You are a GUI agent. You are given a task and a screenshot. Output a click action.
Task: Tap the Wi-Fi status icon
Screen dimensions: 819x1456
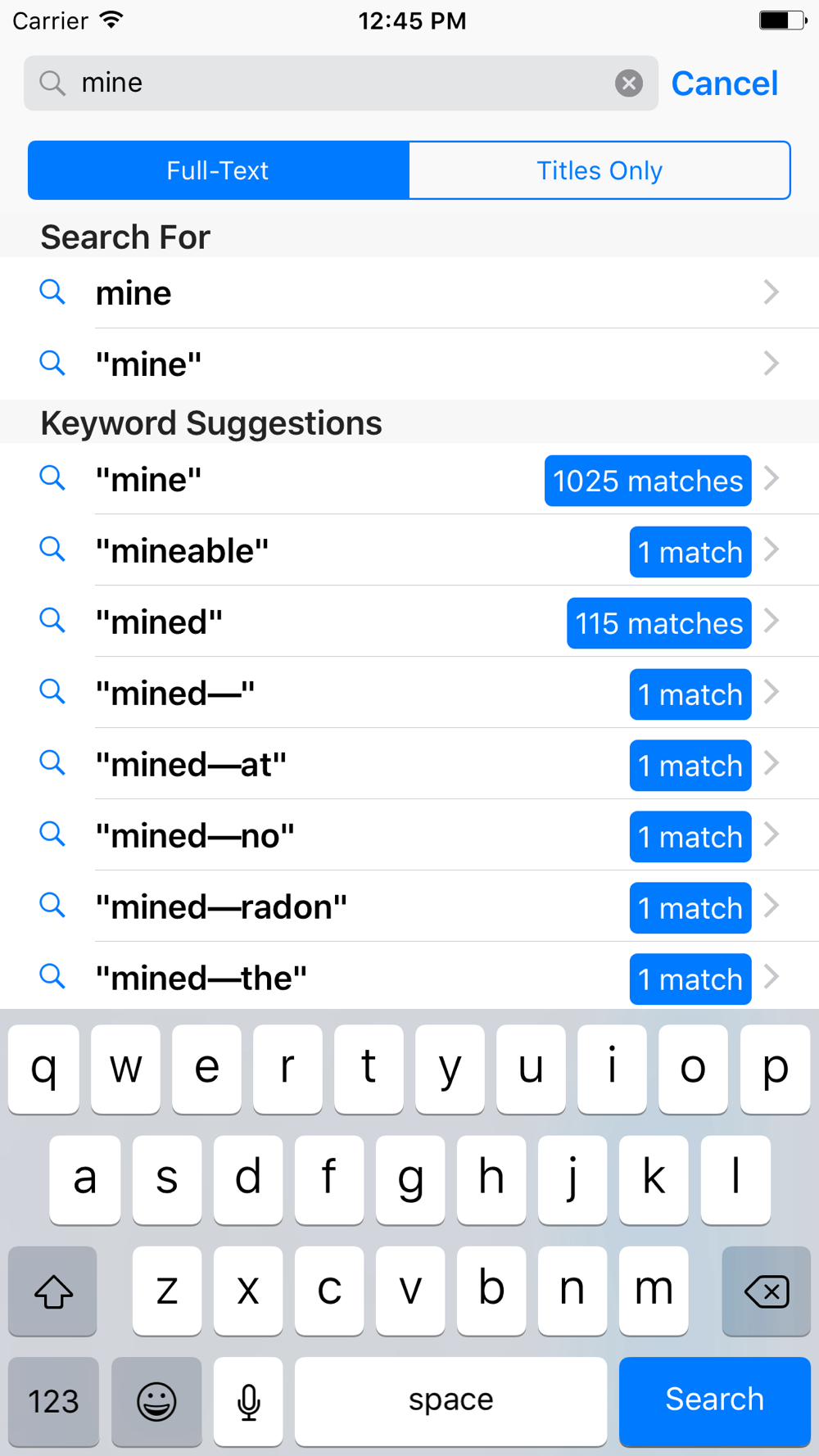click(x=111, y=20)
